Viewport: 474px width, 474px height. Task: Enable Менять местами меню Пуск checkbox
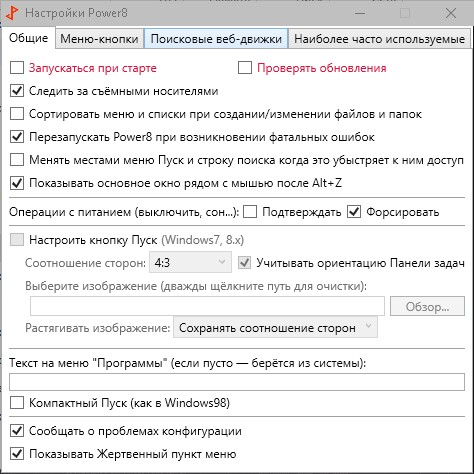[x=17, y=160]
